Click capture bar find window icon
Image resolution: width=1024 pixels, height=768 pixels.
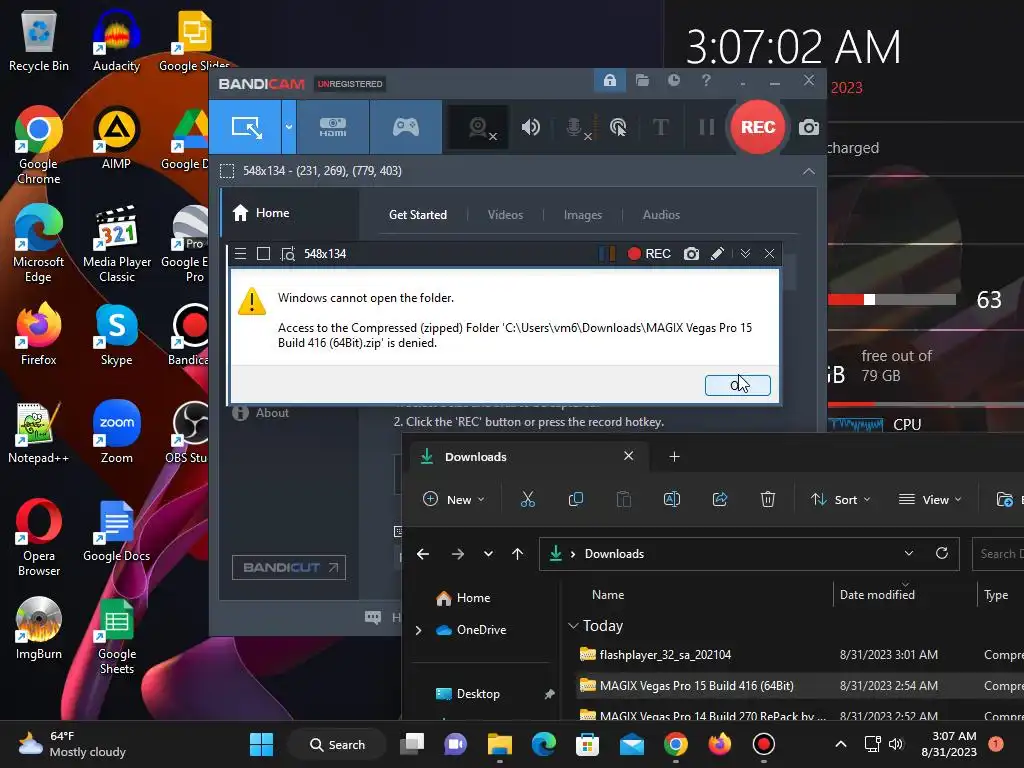click(x=288, y=253)
